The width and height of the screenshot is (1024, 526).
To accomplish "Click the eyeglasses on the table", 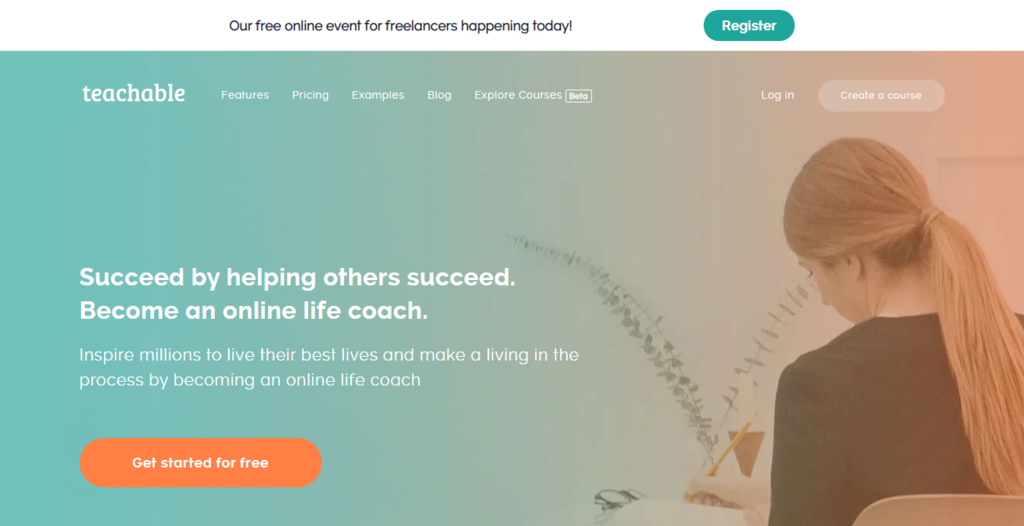I will coord(618,499).
